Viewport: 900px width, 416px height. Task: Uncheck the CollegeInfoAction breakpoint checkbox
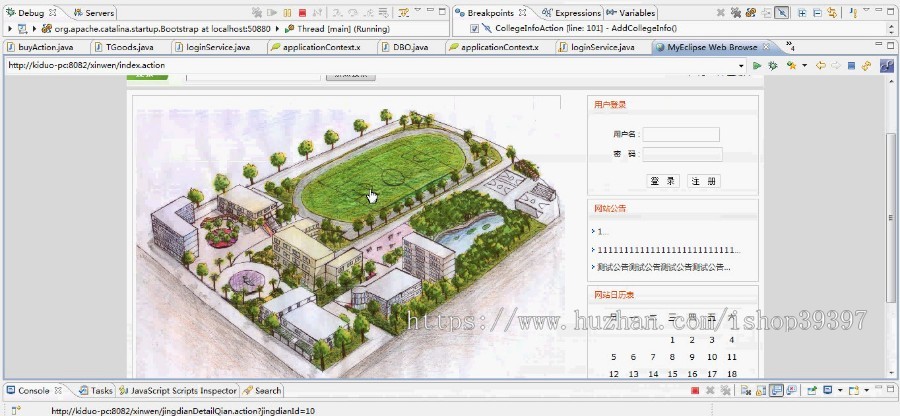coord(475,28)
